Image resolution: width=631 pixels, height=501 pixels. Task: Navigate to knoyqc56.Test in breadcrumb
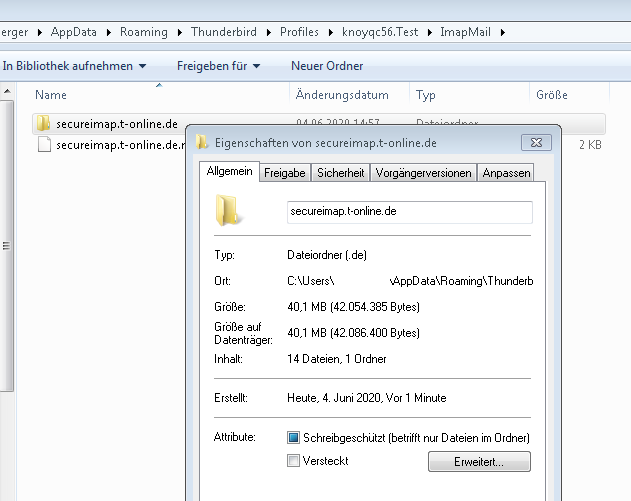(x=380, y=32)
